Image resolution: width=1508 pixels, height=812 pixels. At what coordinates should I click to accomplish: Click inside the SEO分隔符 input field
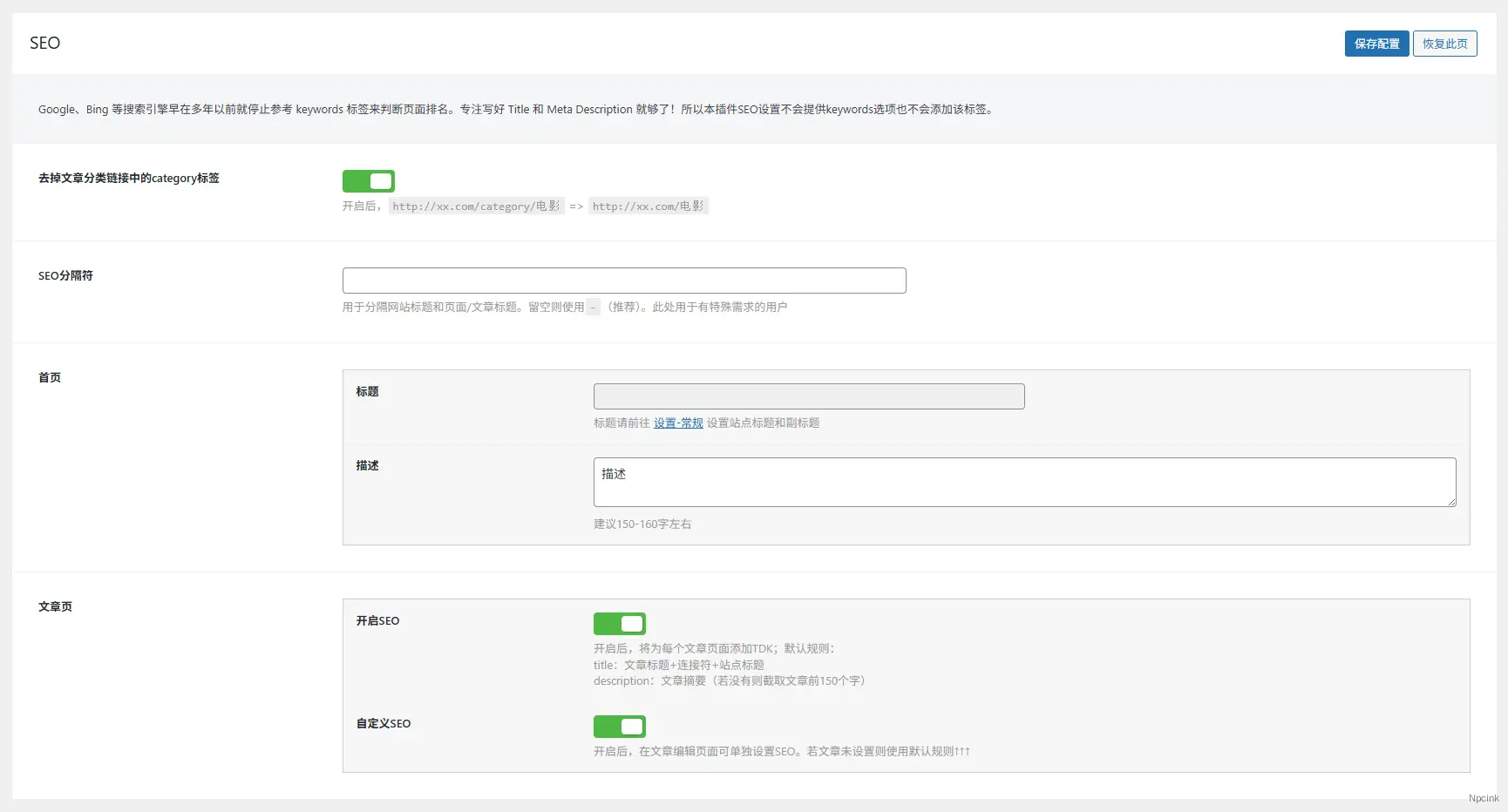coord(624,280)
